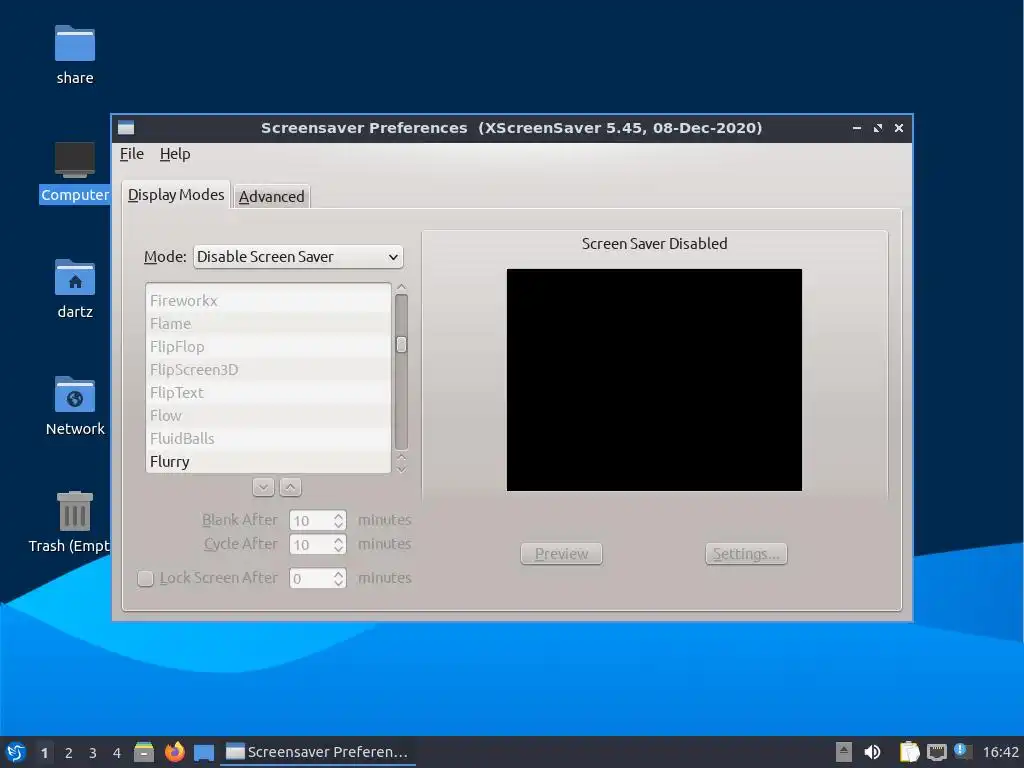1024x768 pixels.
Task: Switch to workspace 3
Action: [93, 753]
